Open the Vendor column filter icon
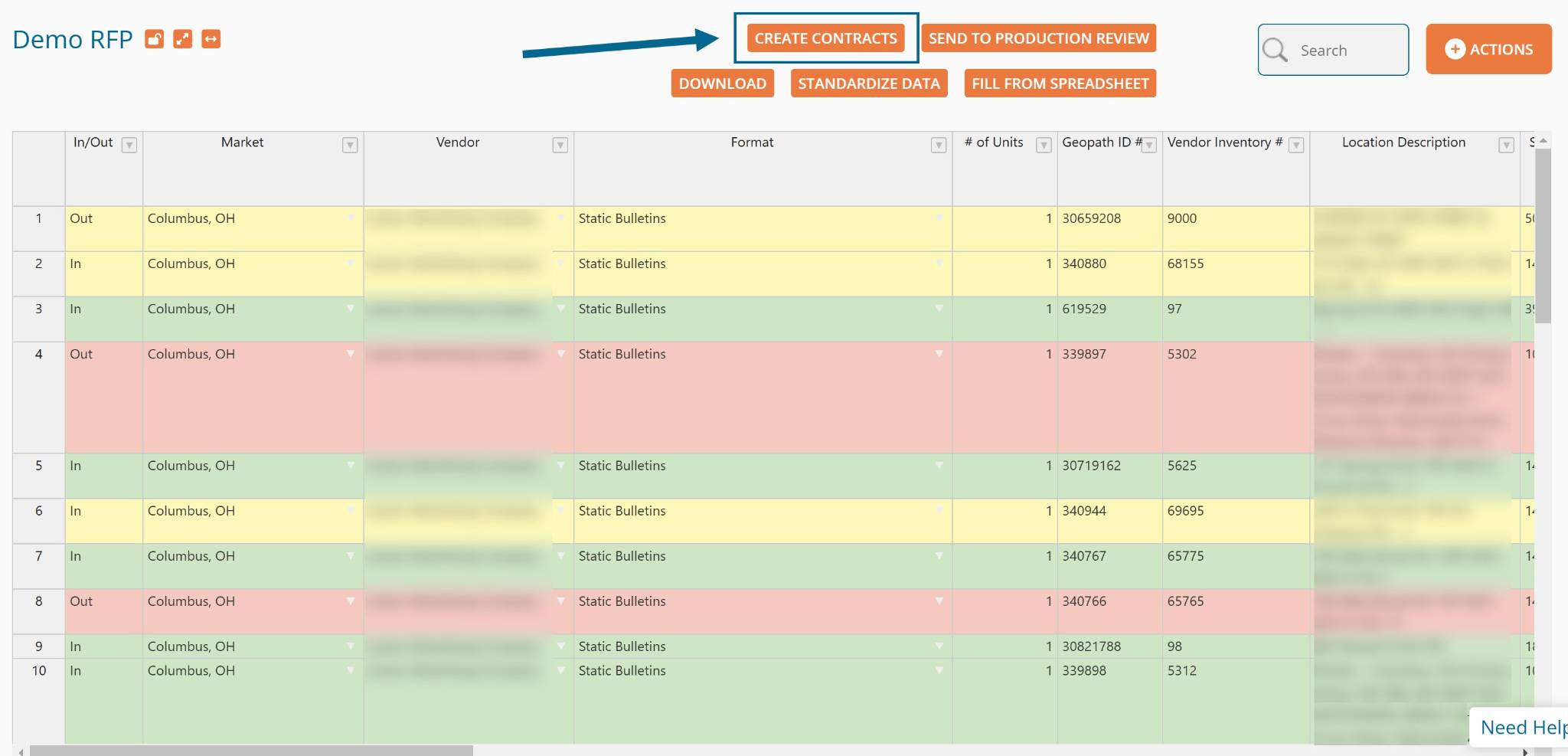The height and width of the screenshot is (756, 1568). coord(560,146)
